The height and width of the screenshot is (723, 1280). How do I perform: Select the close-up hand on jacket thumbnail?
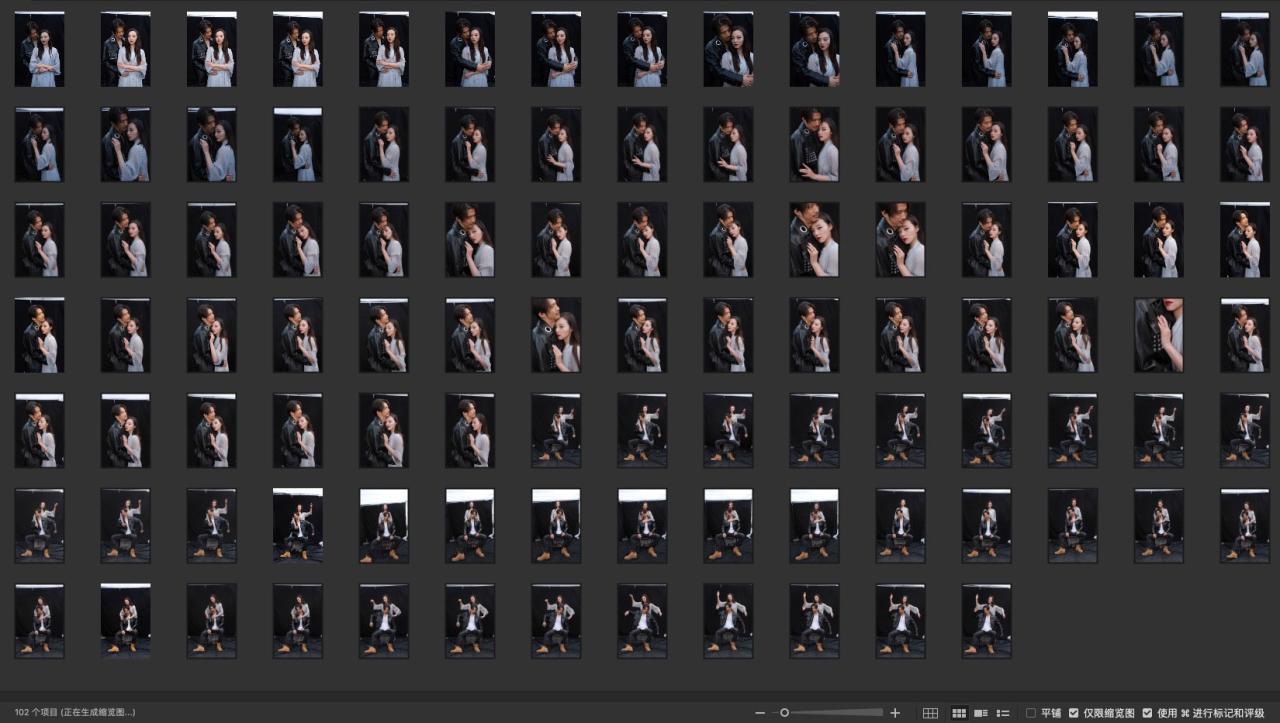[x=1158, y=335]
